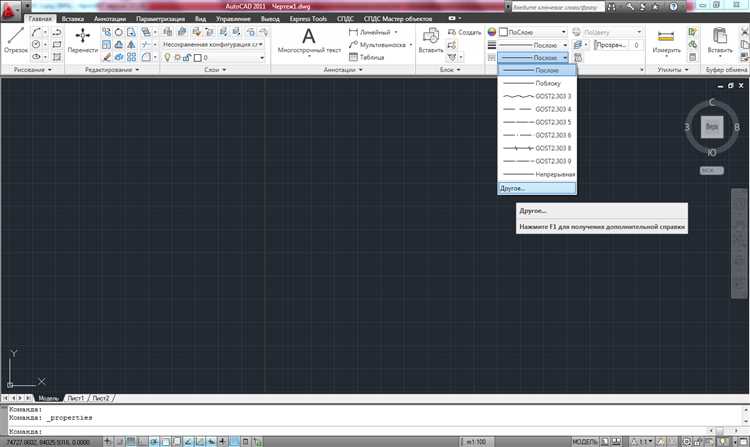Expand the Слои panel

click(x=215, y=70)
